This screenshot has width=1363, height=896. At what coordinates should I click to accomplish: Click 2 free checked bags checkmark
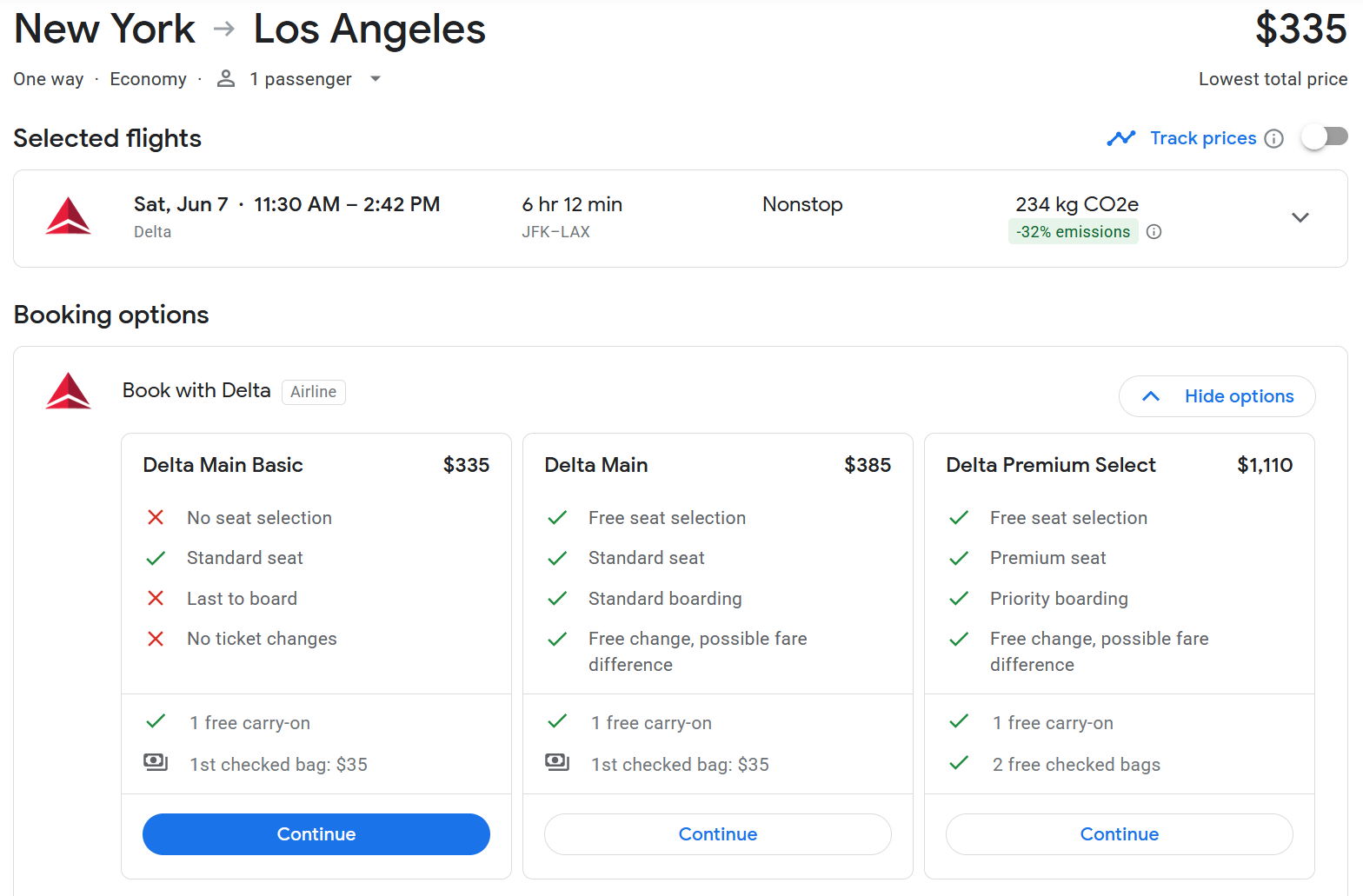point(959,763)
